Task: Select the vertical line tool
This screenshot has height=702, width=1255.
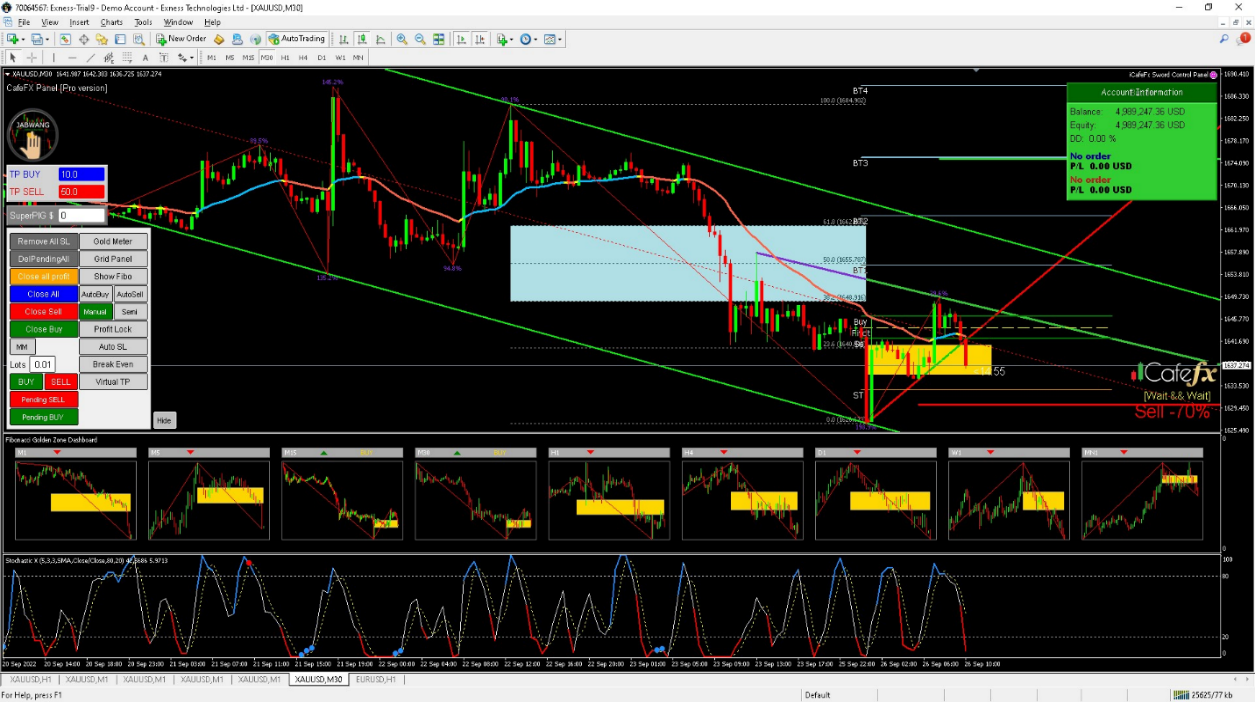Action: (53, 57)
